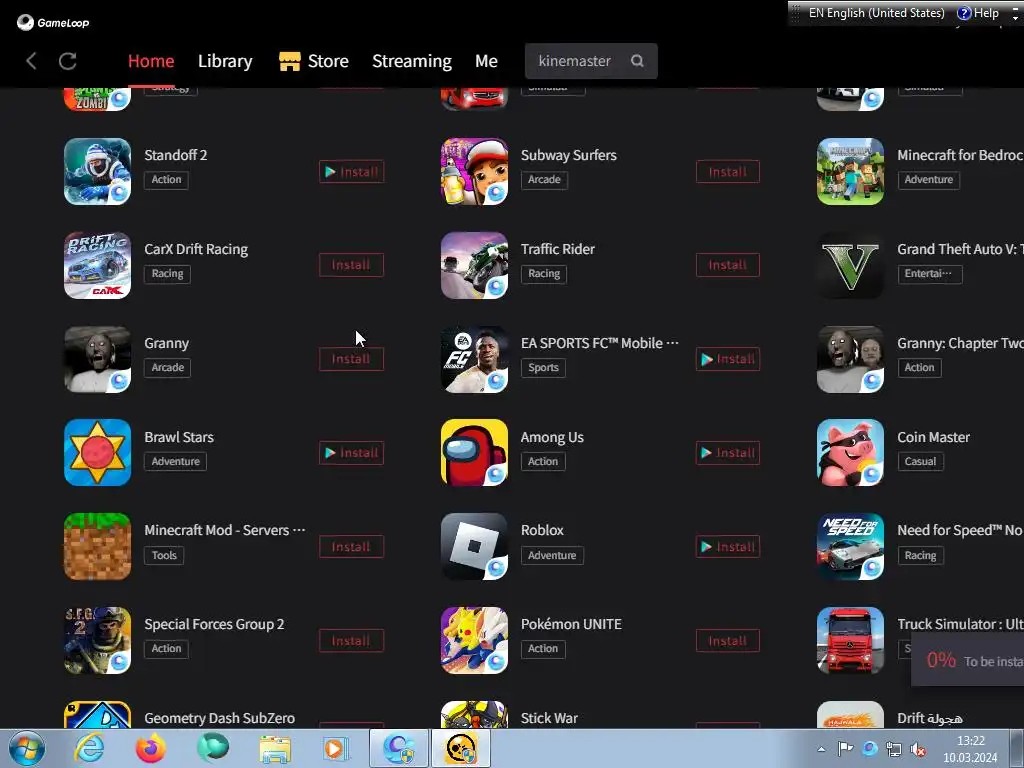Screen dimensions: 1024x768
Task: Open the Among Us game icon
Action: tap(474, 453)
